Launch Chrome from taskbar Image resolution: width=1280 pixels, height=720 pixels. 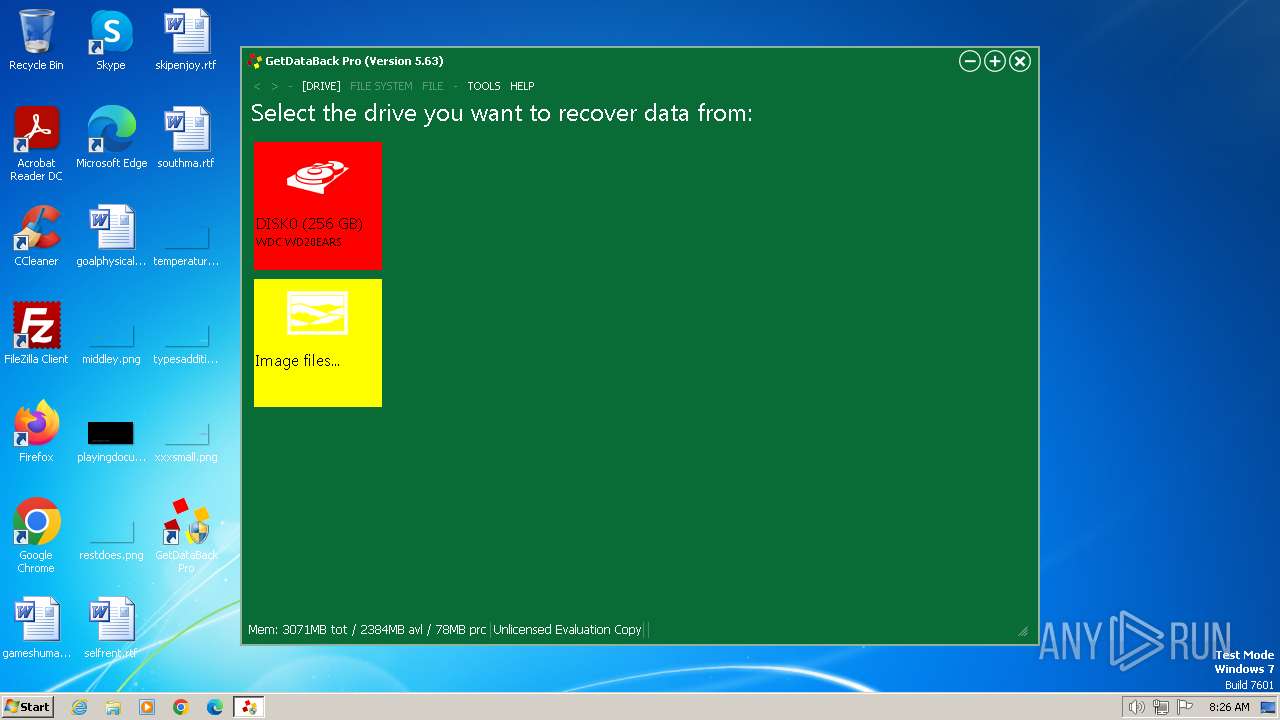point(181,707)
